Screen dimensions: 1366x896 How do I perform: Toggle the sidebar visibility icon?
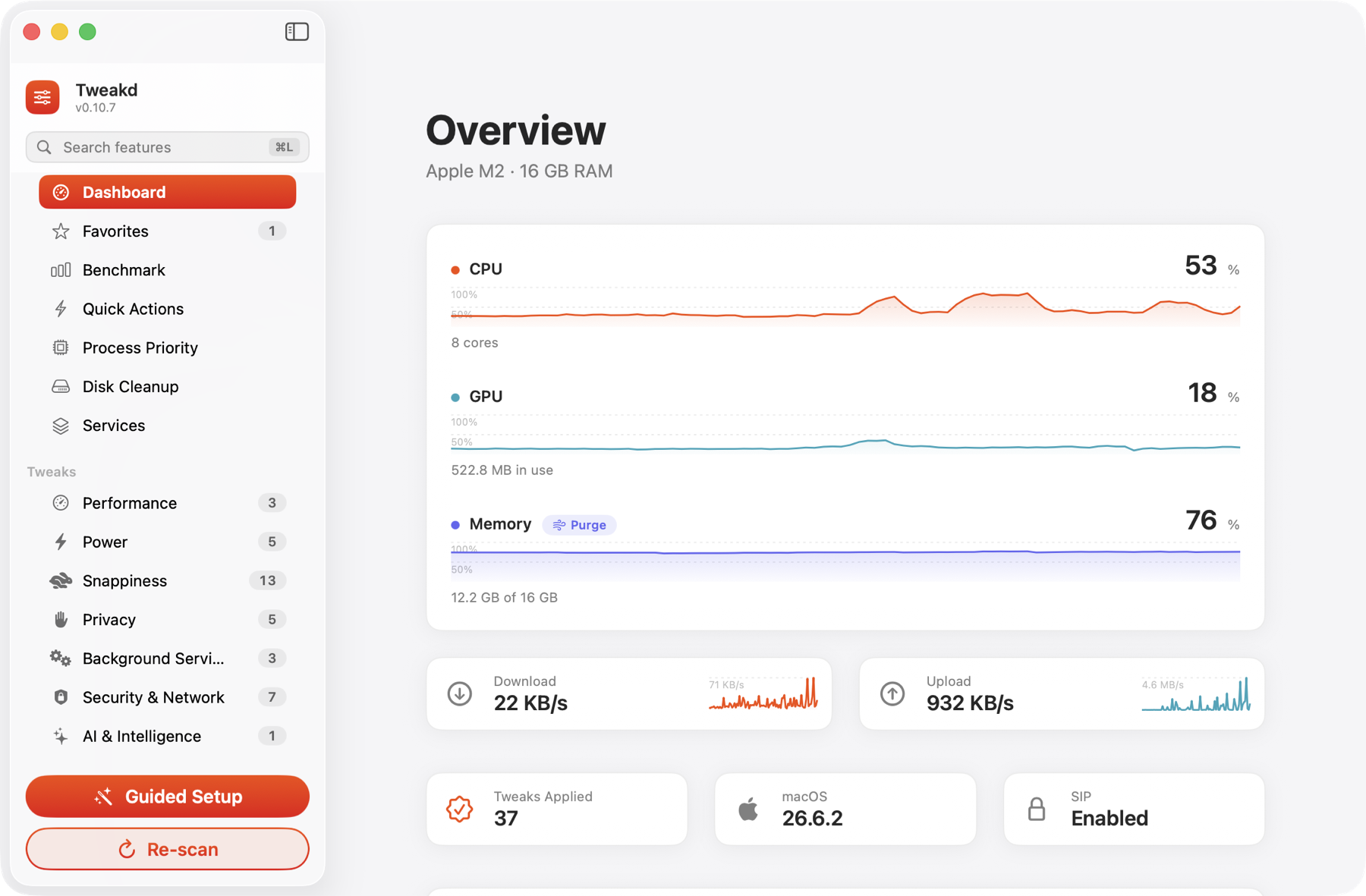pyautogui.click(x=297, y=32)
